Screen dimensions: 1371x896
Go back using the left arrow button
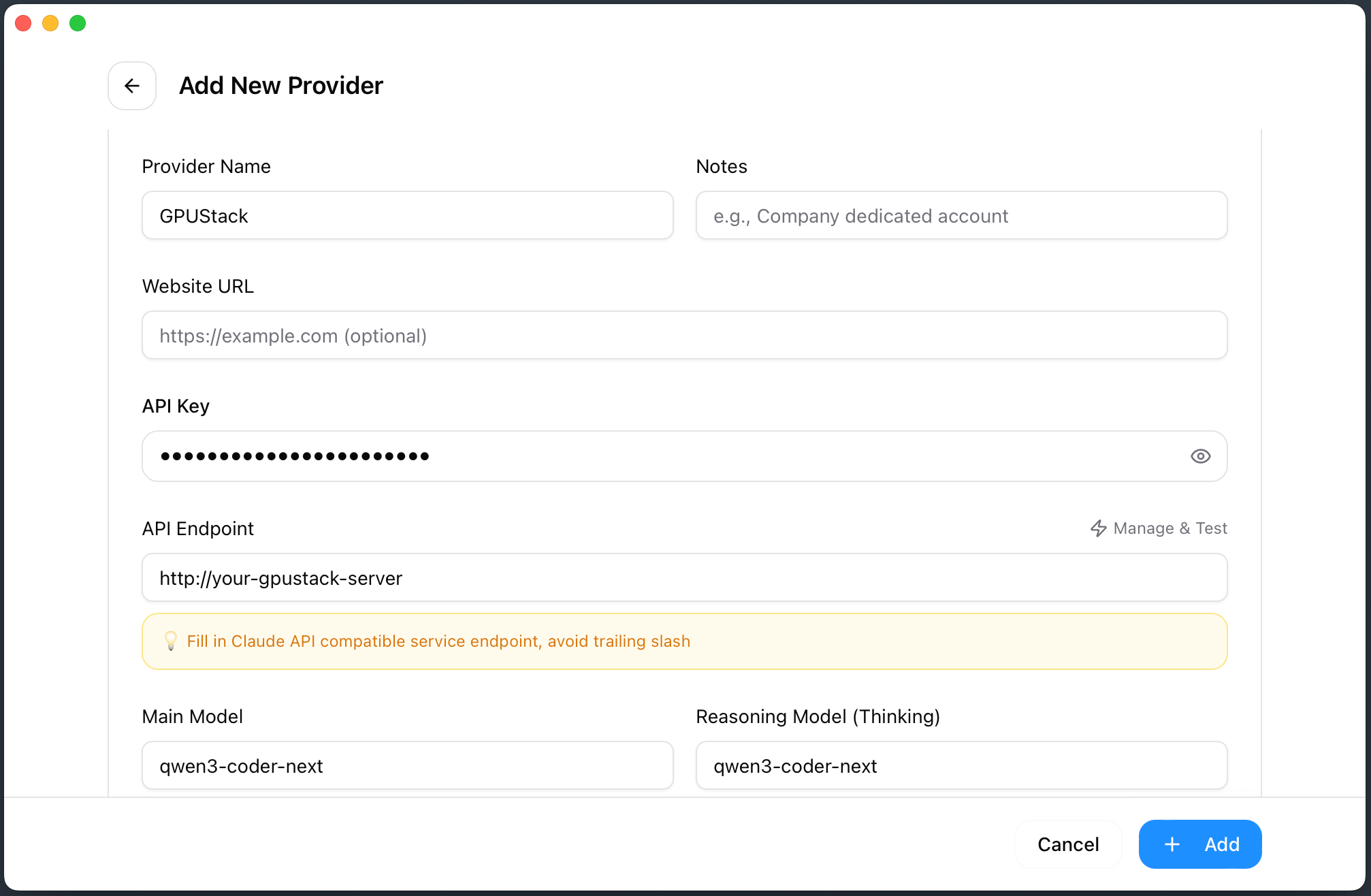click(x=132, y=86)
